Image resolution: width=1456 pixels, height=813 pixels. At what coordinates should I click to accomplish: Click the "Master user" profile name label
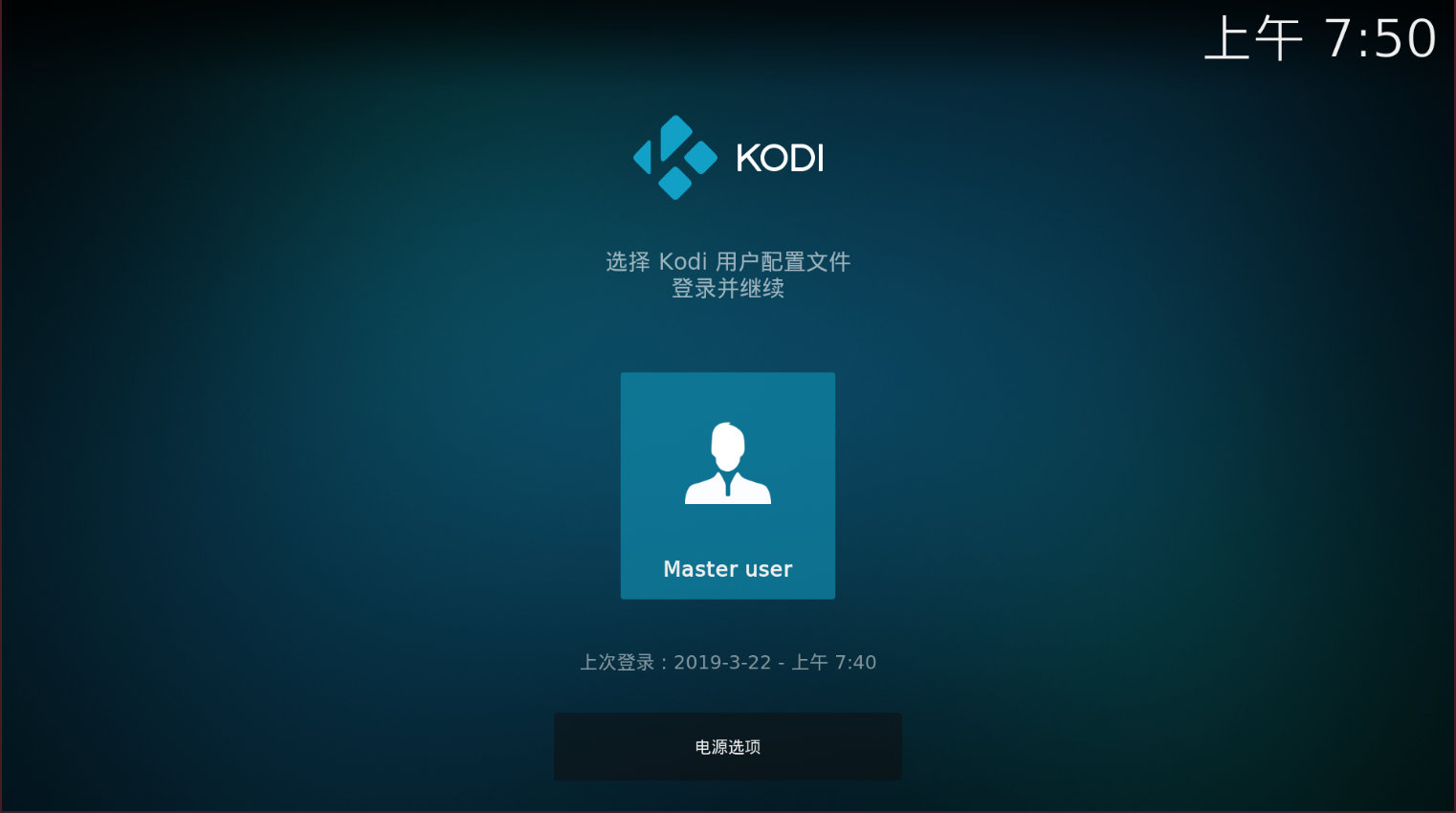[728, 569]
